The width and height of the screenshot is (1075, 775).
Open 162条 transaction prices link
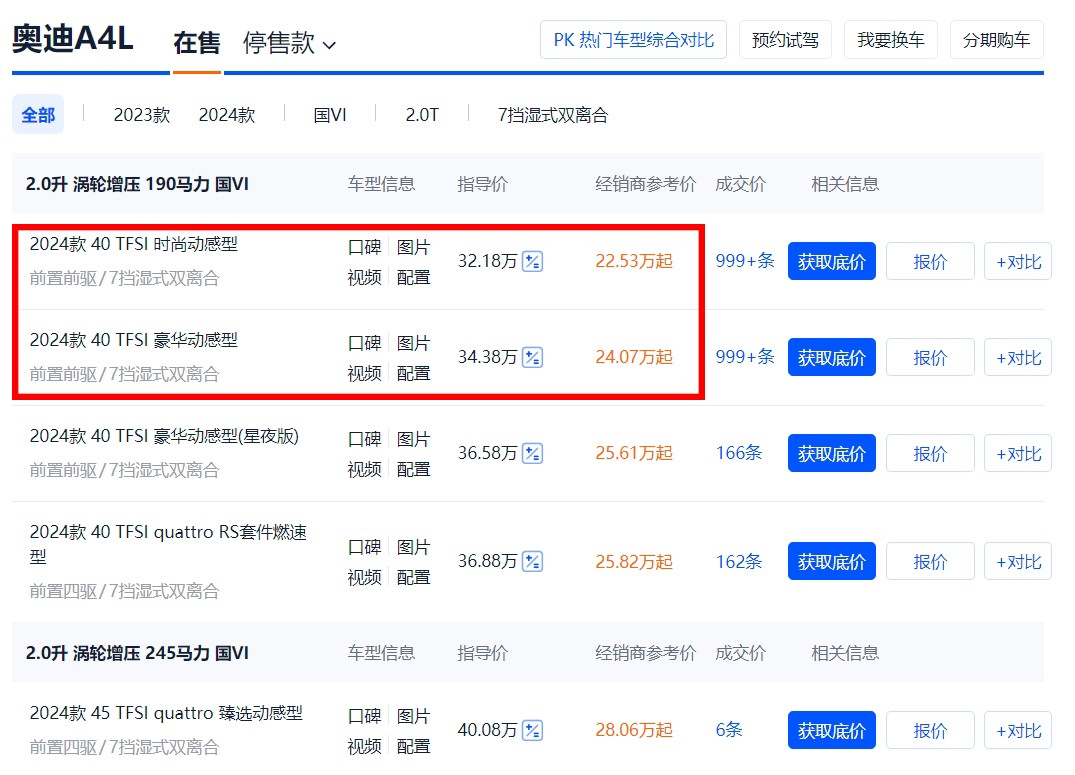(739, 561)
